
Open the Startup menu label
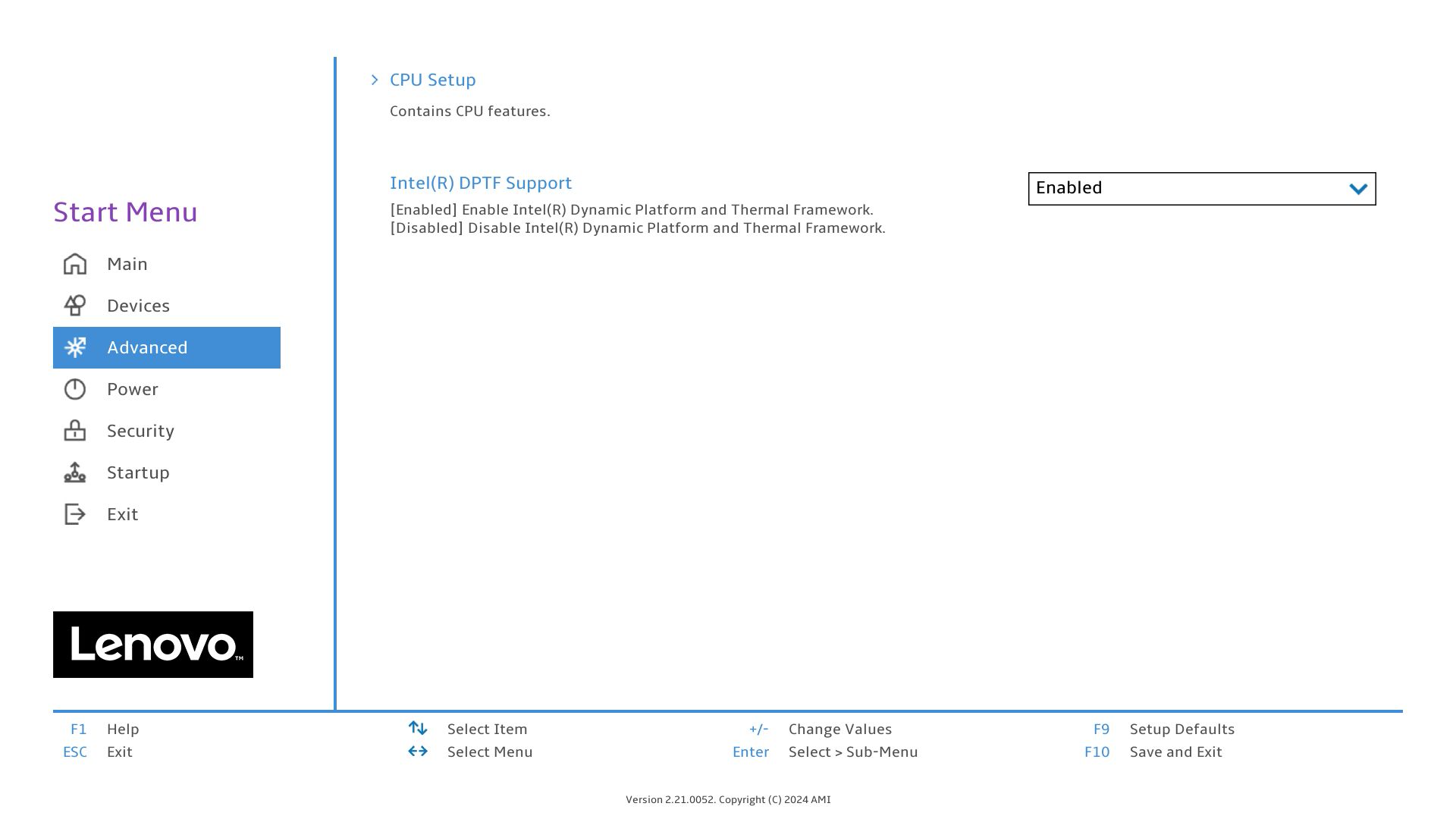tap(138, 472)
